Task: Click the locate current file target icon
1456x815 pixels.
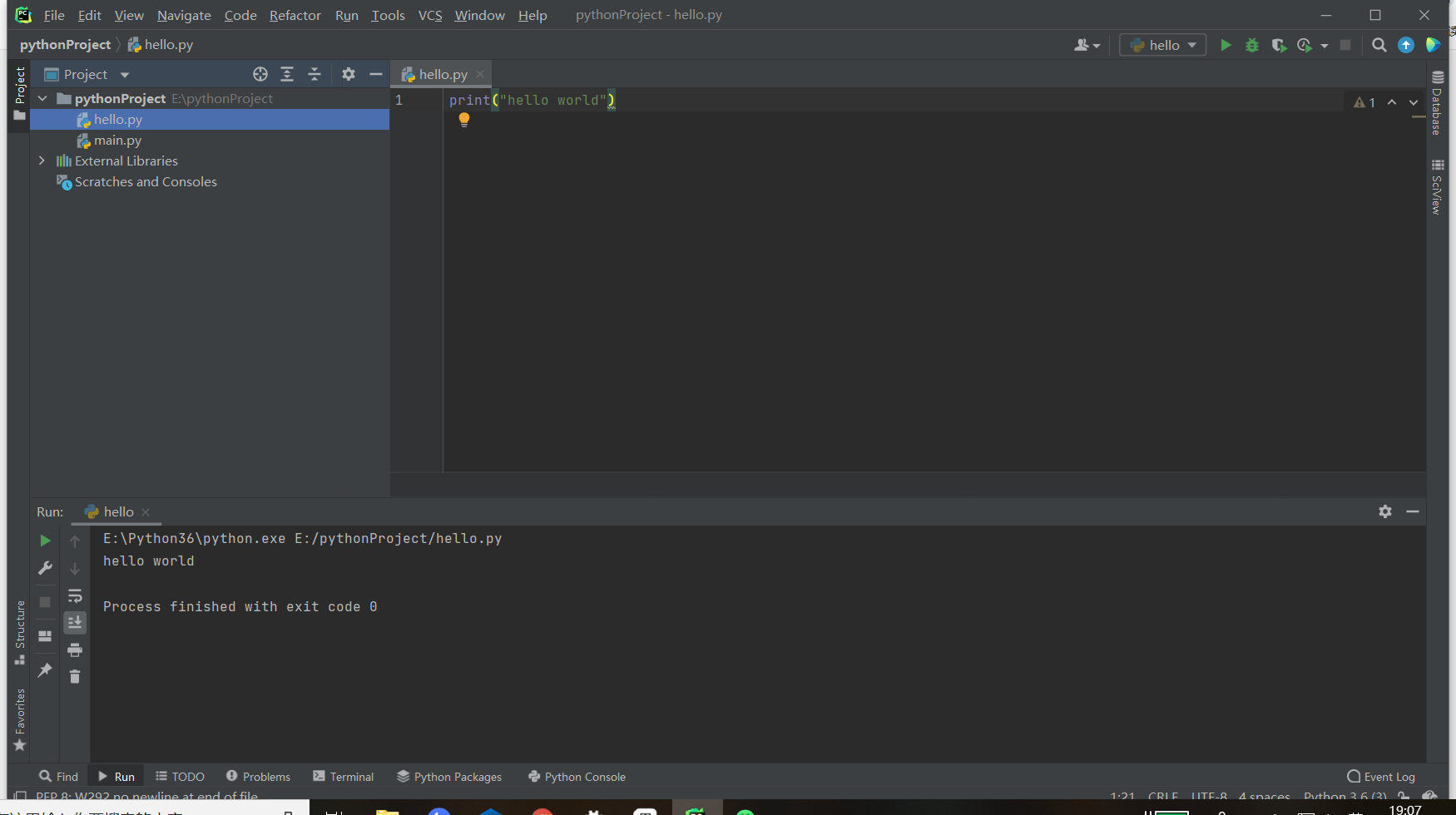Action: click(x=260, y=74)
